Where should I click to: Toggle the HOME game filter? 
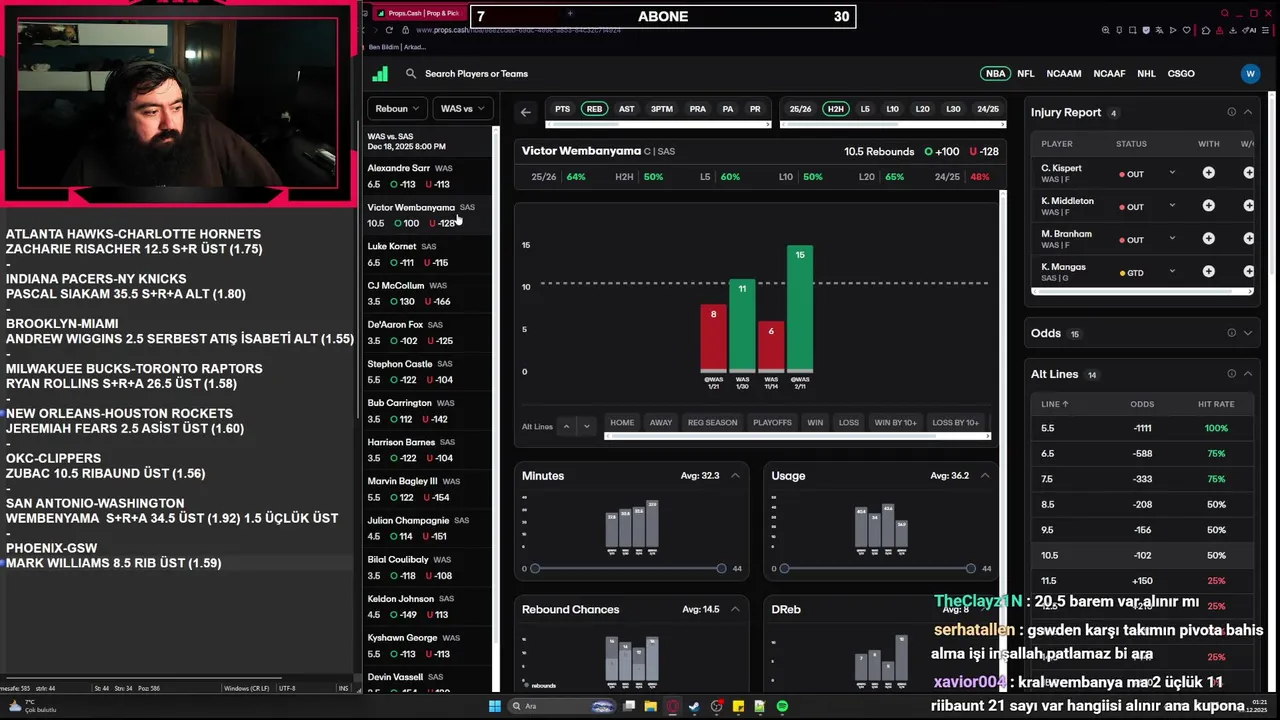pos(622,422)
